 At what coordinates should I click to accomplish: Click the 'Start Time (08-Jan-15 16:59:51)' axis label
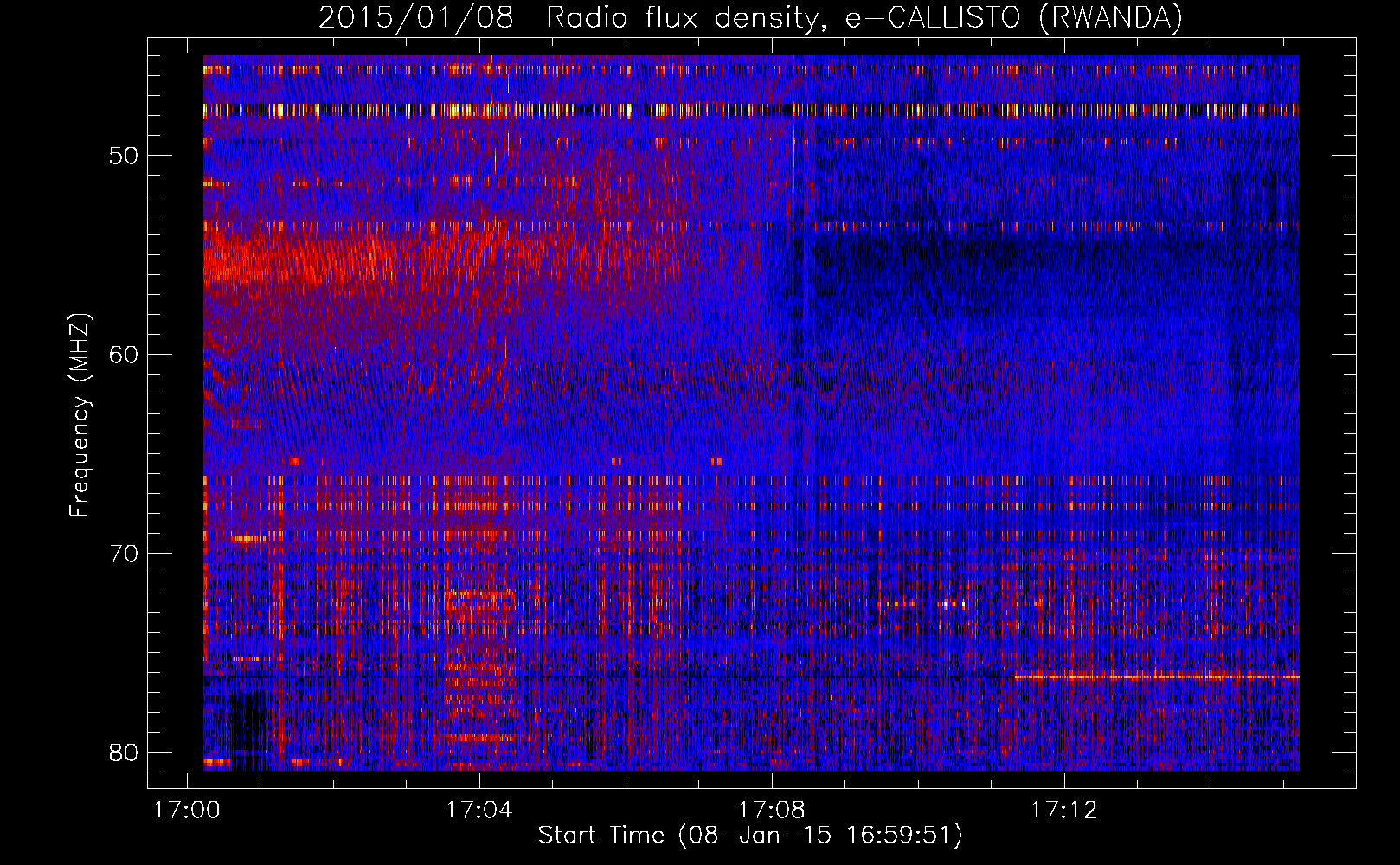[x=750, y=836]
